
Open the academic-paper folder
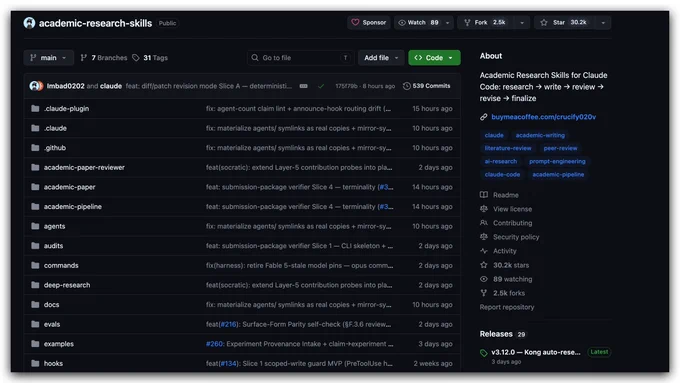69,187
